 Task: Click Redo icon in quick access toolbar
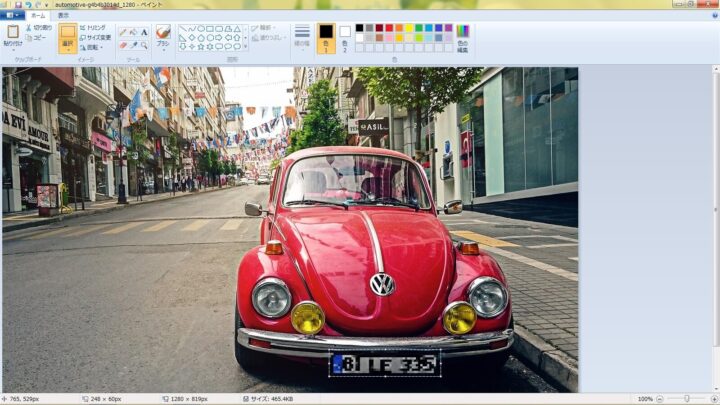tap(38, 5)
